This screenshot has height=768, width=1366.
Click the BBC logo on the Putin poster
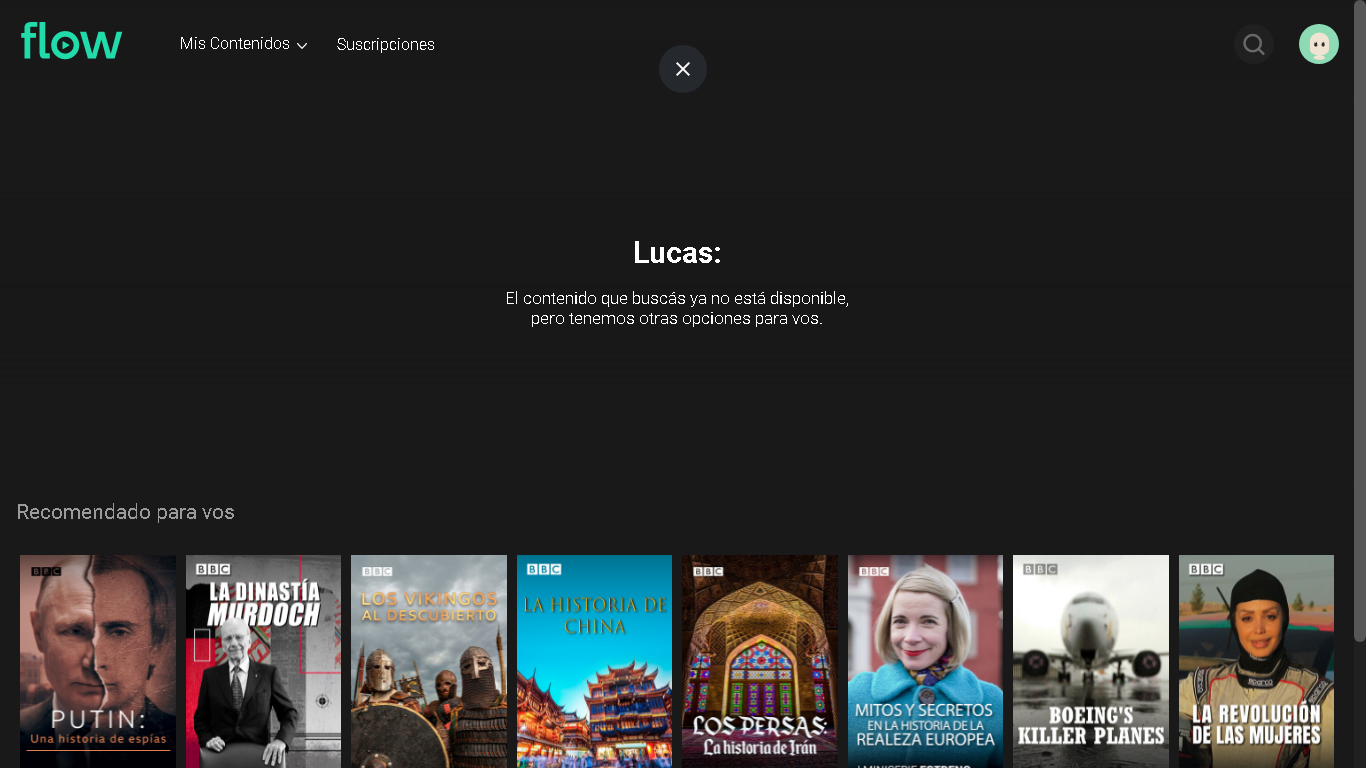pos(46,571)
